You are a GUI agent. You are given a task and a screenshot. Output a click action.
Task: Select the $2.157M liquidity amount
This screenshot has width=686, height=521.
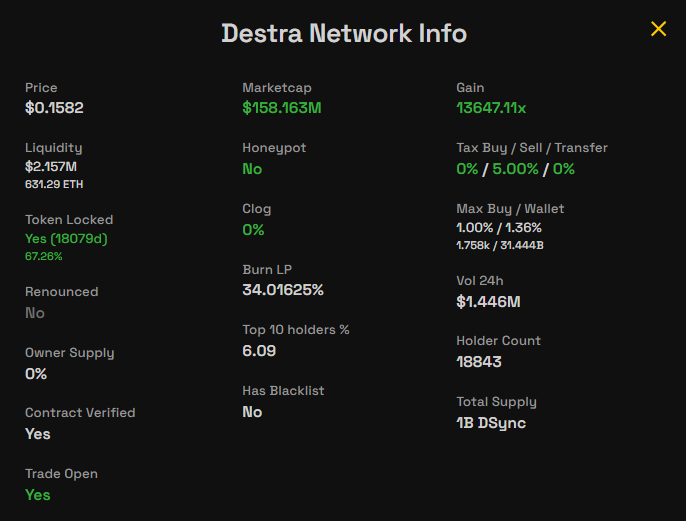[x=51, y=166]
